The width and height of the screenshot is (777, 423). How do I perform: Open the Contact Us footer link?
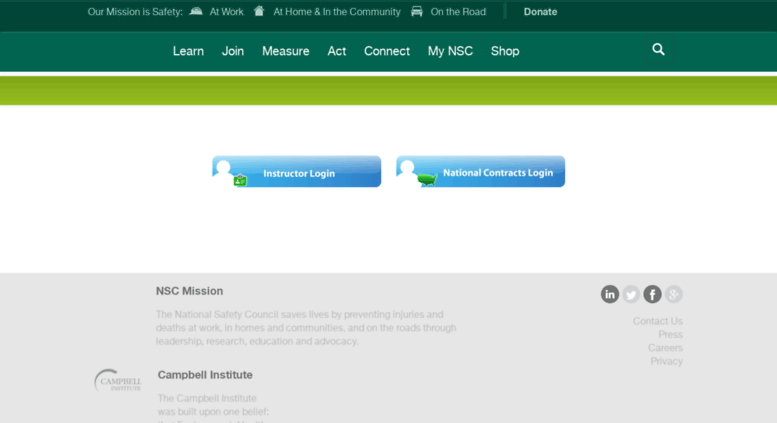pyautogui.click(x=658, y=321)
